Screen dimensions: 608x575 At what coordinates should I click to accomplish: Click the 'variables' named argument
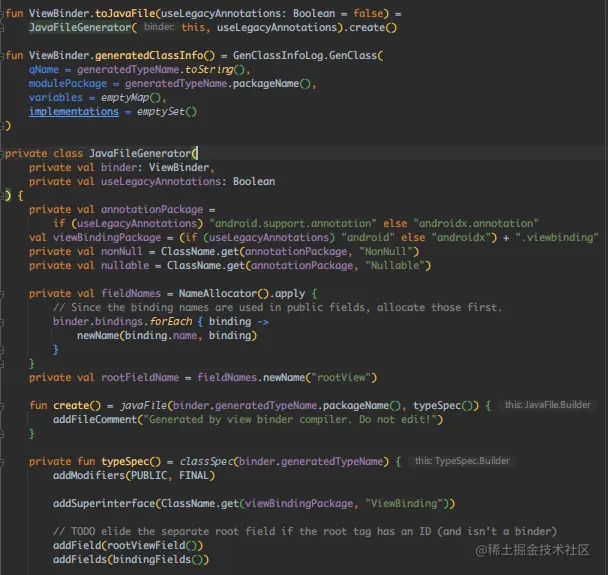click(x=56, y=97)
